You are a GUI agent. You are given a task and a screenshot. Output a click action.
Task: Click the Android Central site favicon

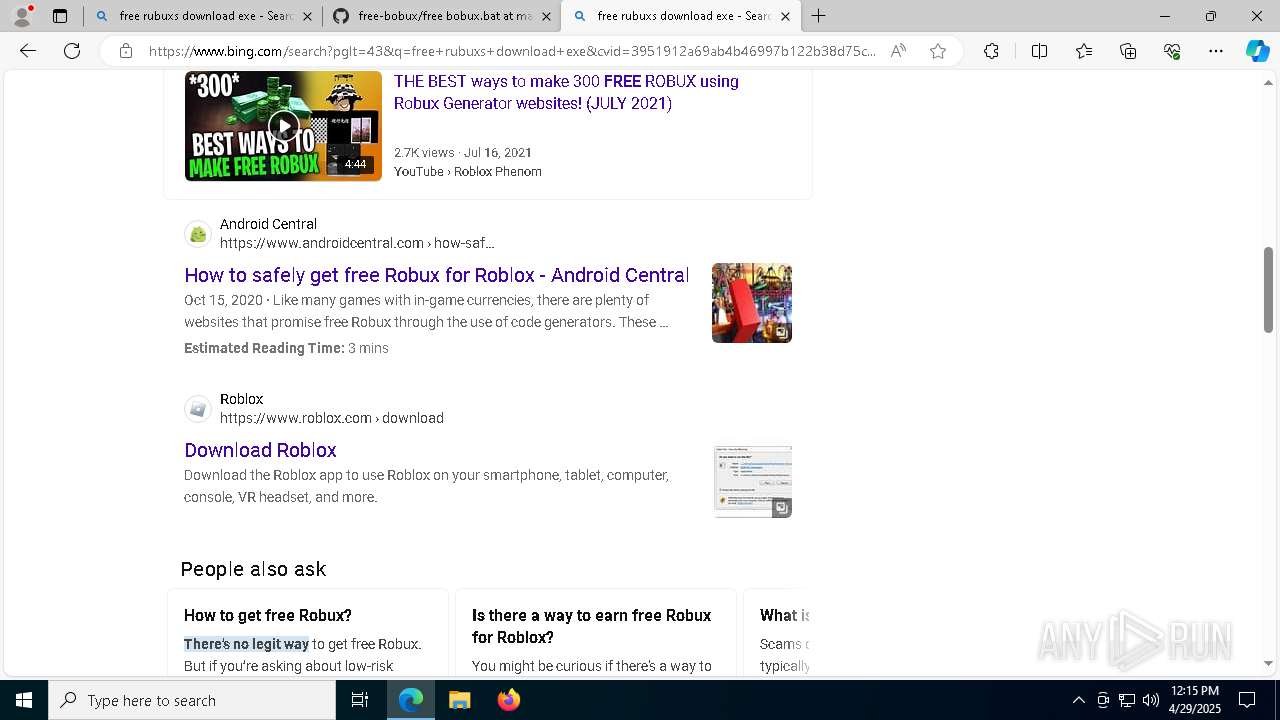[198, 234]
